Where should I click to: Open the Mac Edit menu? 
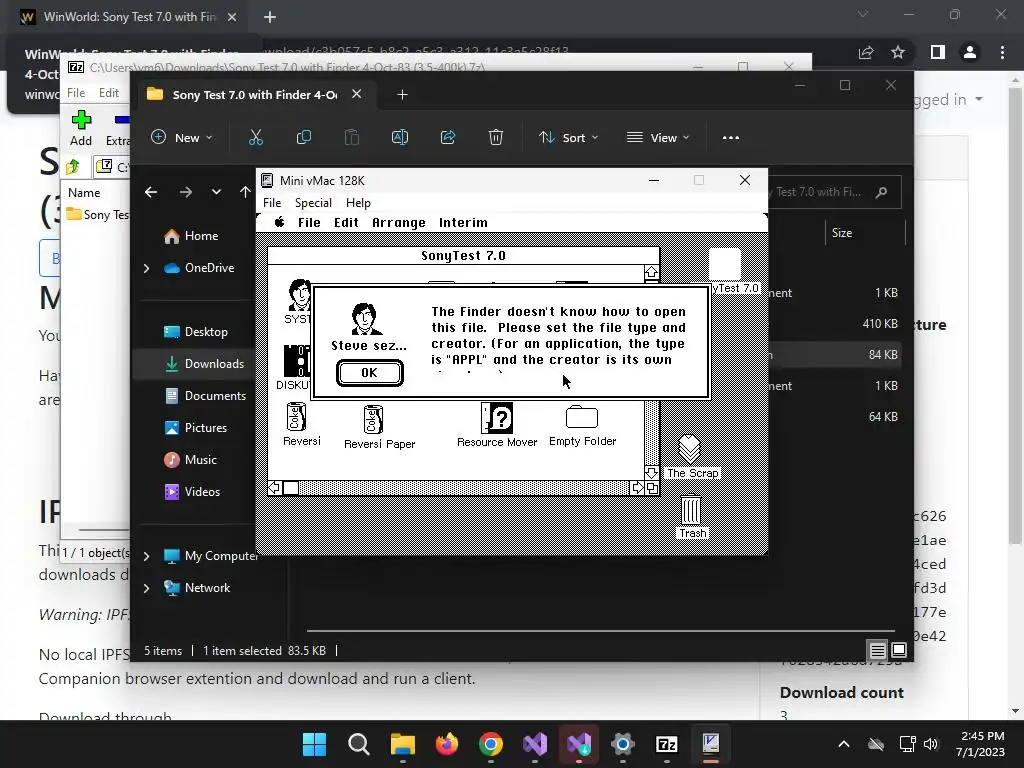(x=346, y=223)
